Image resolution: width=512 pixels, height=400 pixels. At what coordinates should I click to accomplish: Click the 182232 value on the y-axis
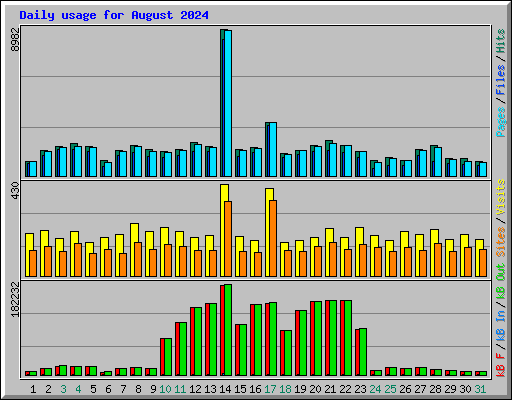[15, 299]
